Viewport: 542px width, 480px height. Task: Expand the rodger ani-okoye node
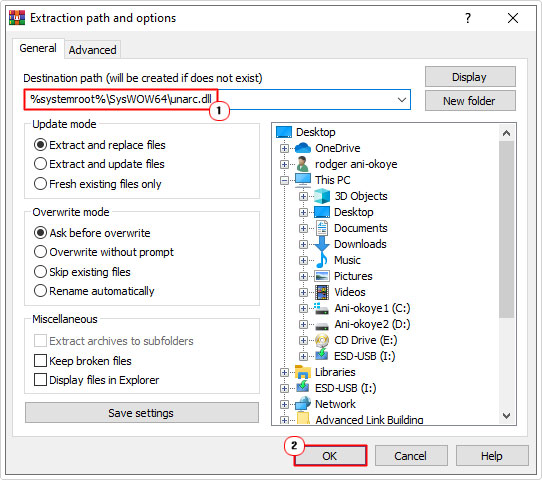tap(284, 164)
